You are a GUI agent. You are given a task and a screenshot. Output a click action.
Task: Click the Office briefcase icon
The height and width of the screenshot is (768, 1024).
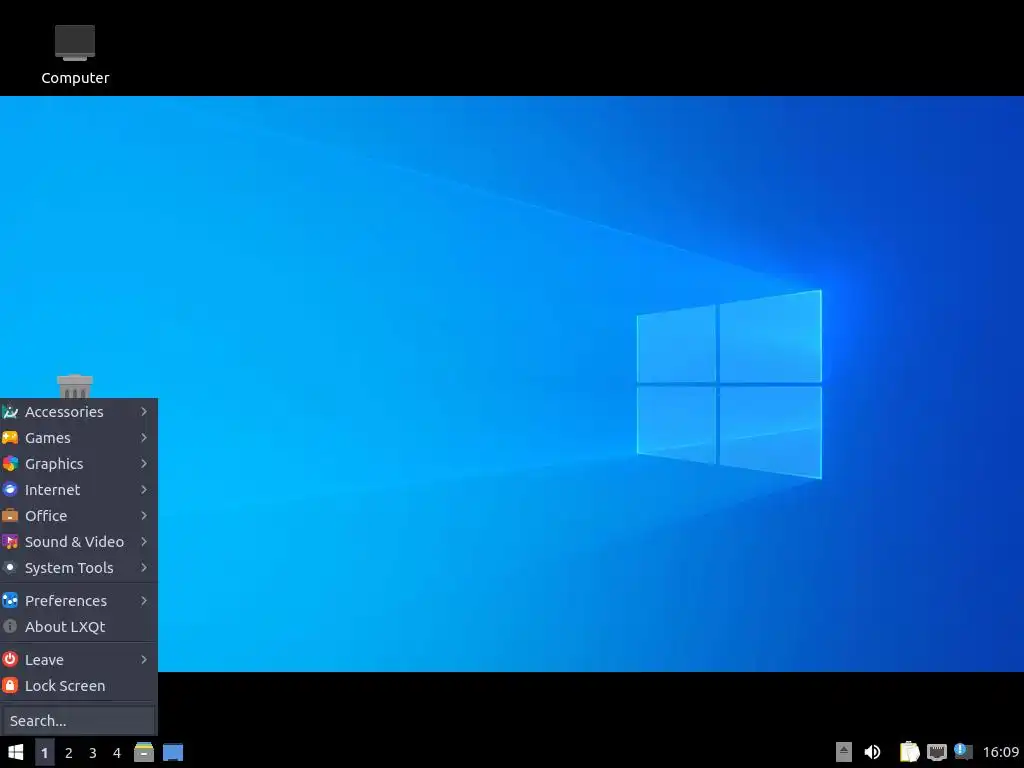[10, 516]
